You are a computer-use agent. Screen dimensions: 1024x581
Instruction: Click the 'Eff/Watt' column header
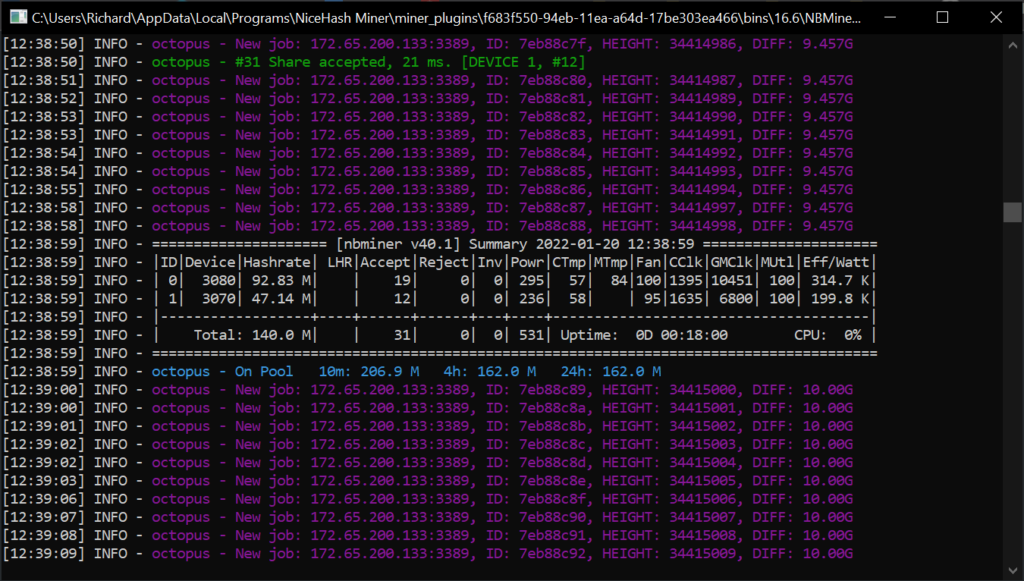pyautogui.click(x=836, y=262)
